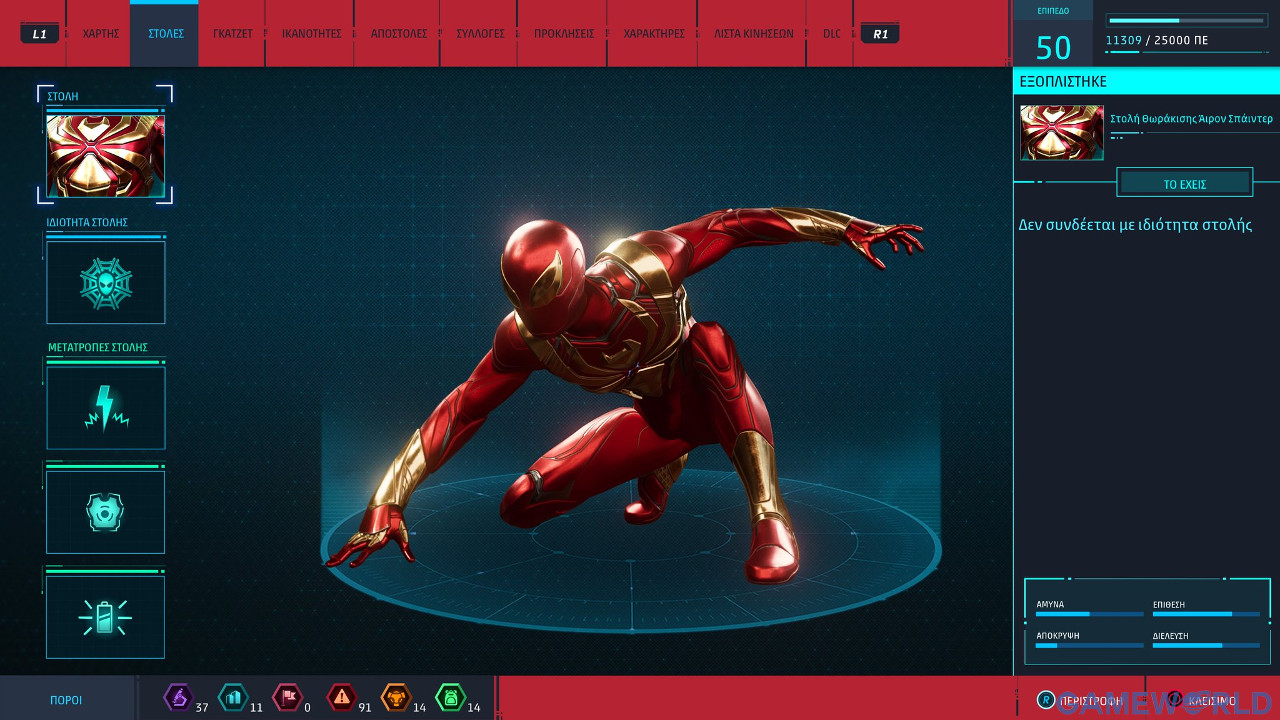Image resolution: width=1280 pixels, height=720 pixels.
Task: Click the ΜΕΤΑΤΡΟΠΕΣ ΣΤΟΛΗΣ label
Action: pyautogui.click(x=98, y=347)
